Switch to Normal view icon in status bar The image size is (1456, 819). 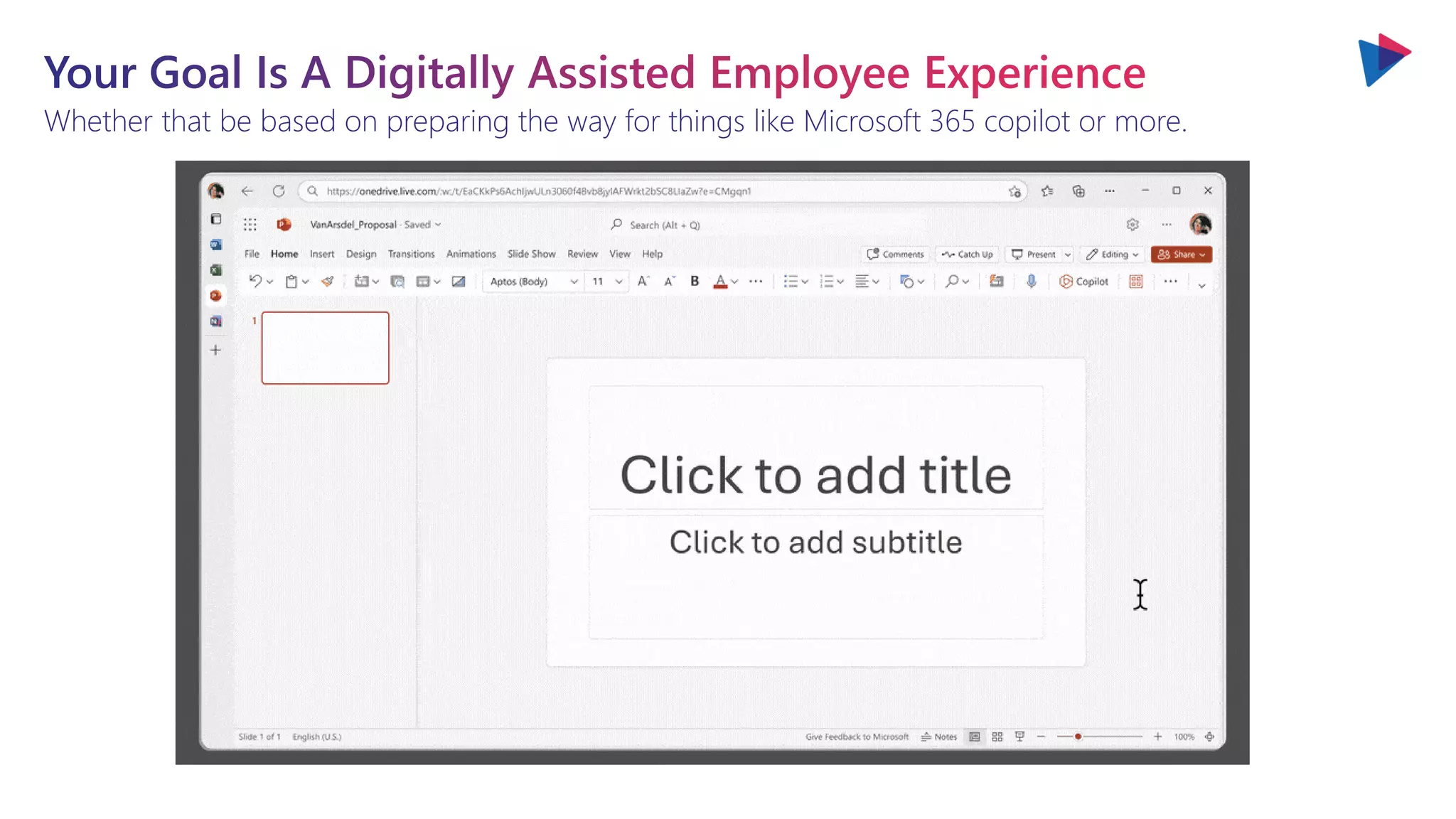click(x=975, y=737)
